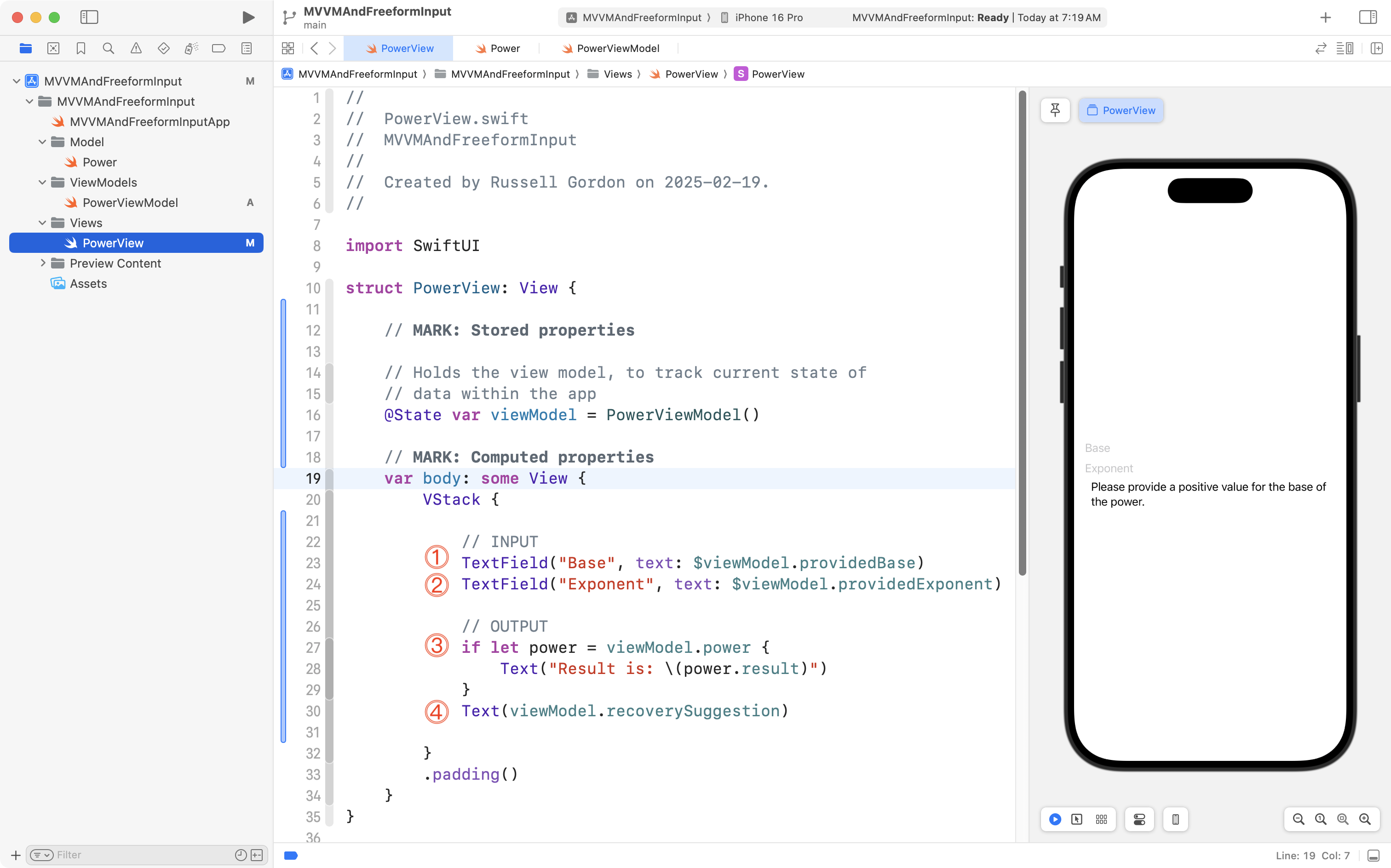Select iPhone 16 Pro run destination
This screenshot has width=1391, height=868.
768,17
